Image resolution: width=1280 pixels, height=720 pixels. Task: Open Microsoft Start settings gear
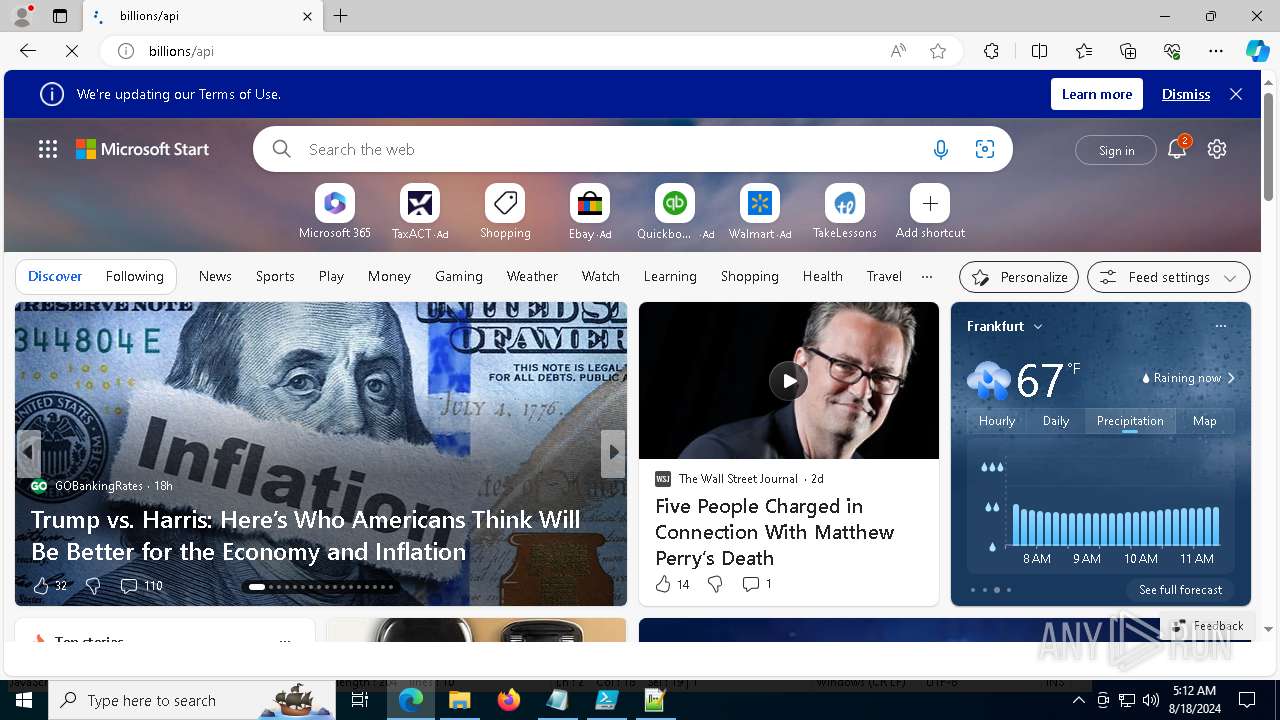tap(1217, 149)
